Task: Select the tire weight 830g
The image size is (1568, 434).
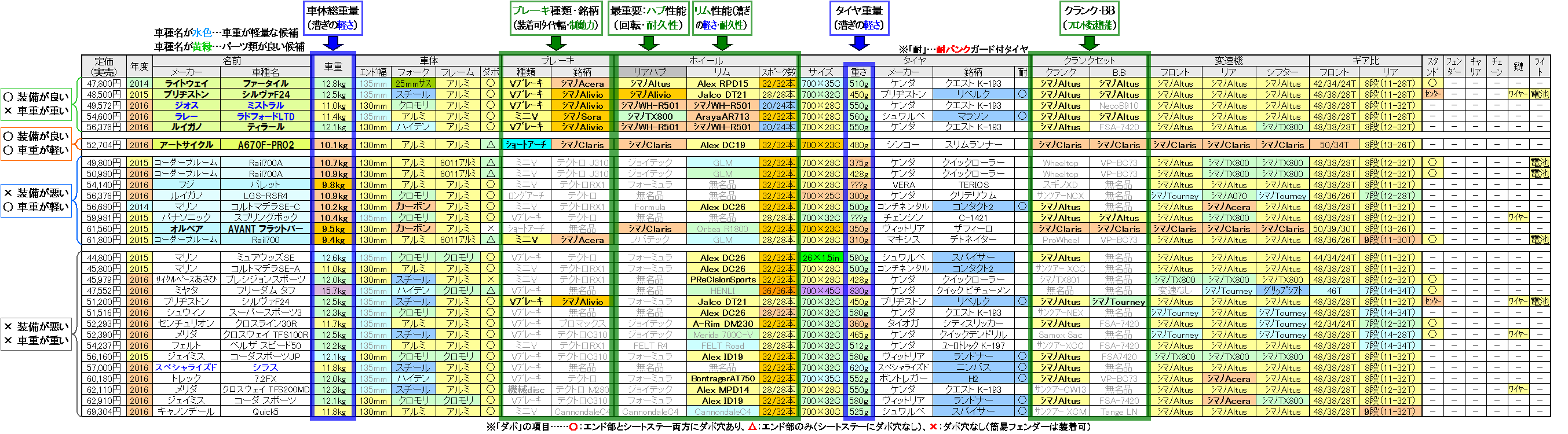Action: tap(859, 290)
